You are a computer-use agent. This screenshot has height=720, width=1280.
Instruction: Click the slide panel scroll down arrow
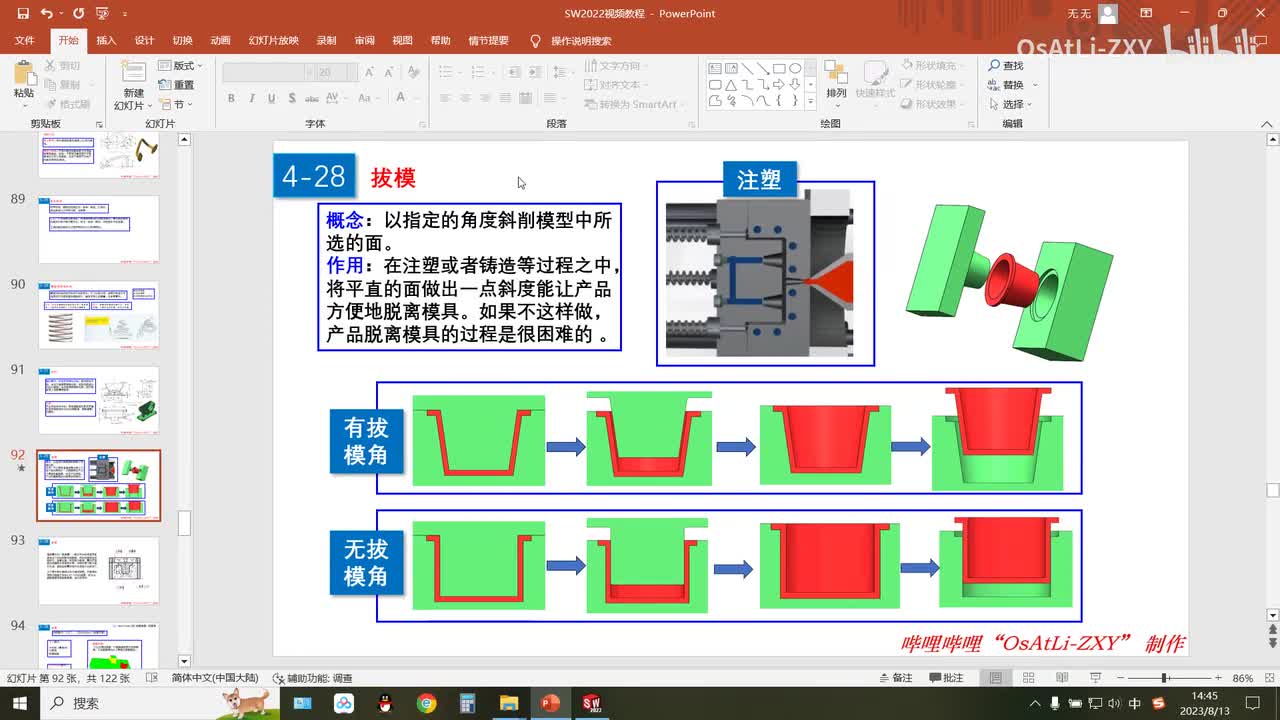184,661
